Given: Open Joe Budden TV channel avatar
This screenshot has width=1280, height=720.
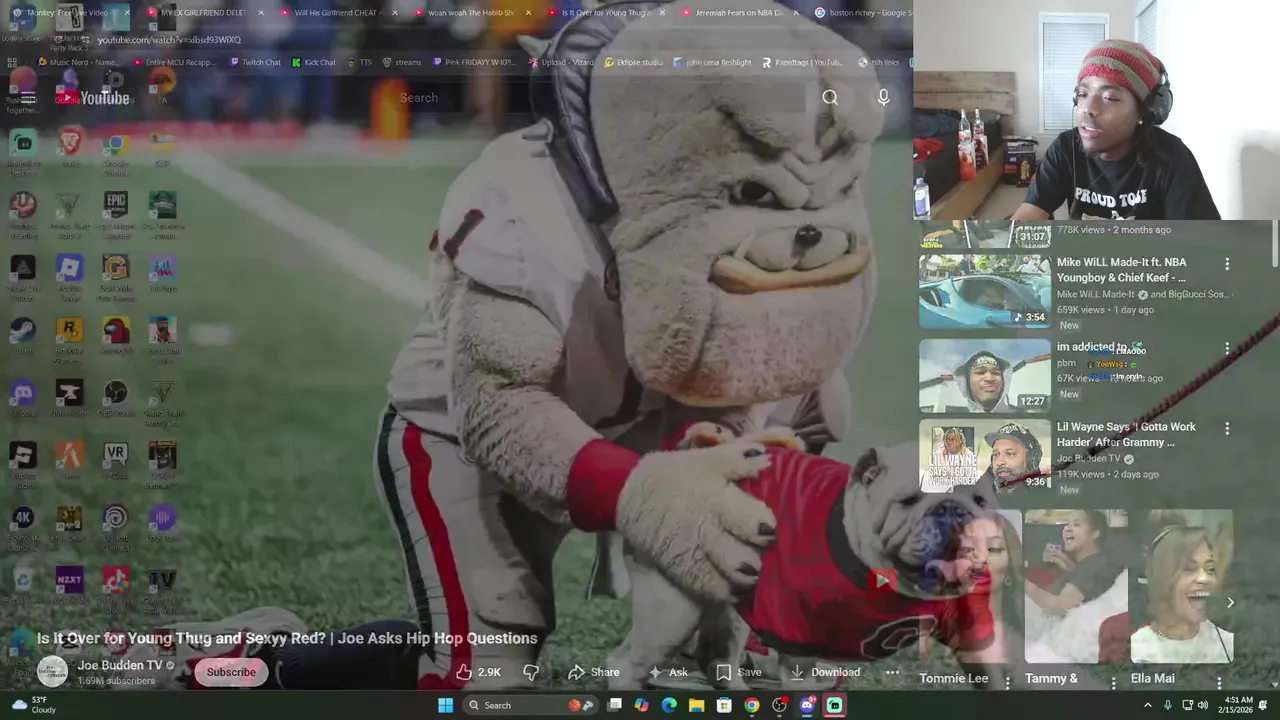Looking at the screenshot, I should pyautogui.click(x=52, y=672).
